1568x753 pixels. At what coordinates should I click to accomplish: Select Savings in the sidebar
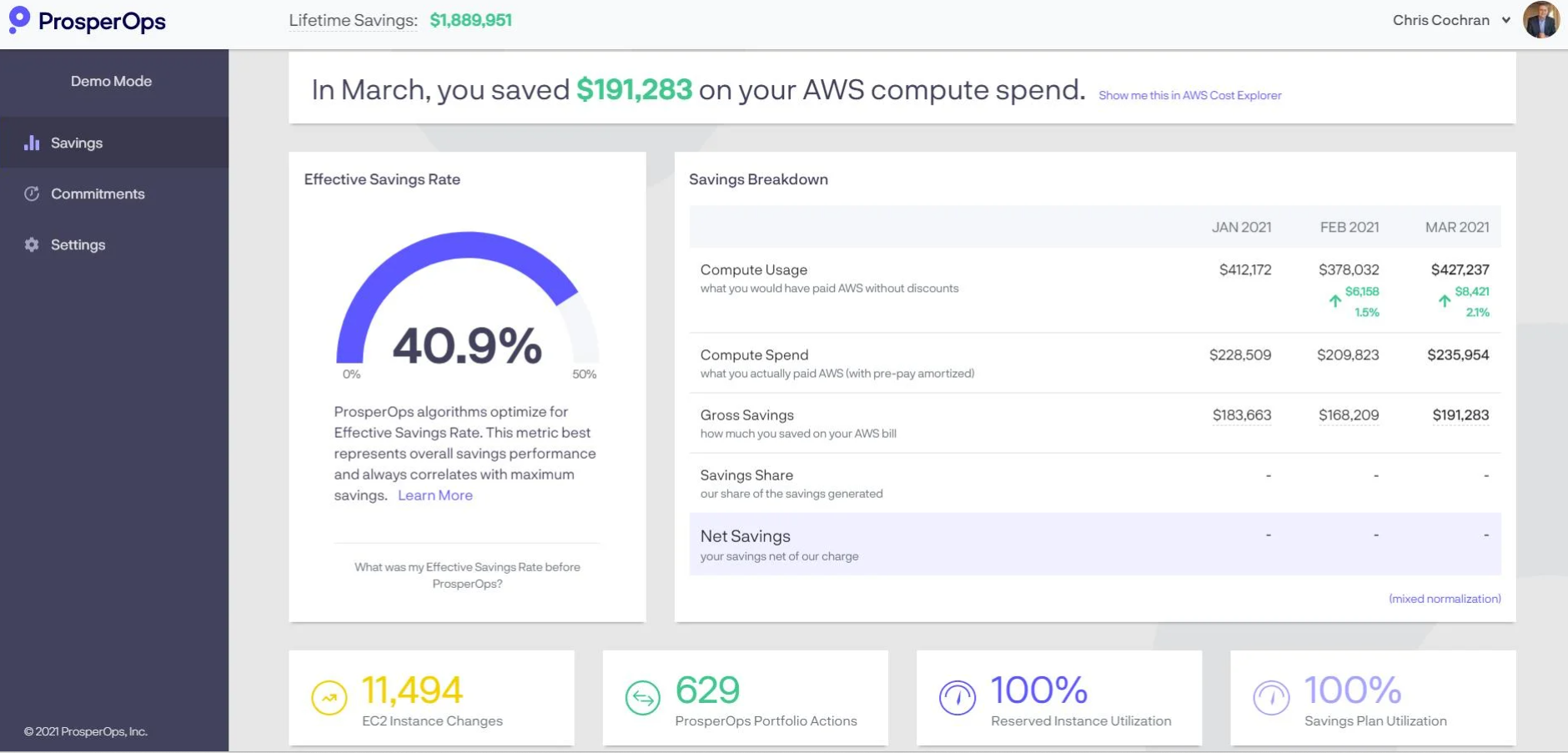(77, 143)
